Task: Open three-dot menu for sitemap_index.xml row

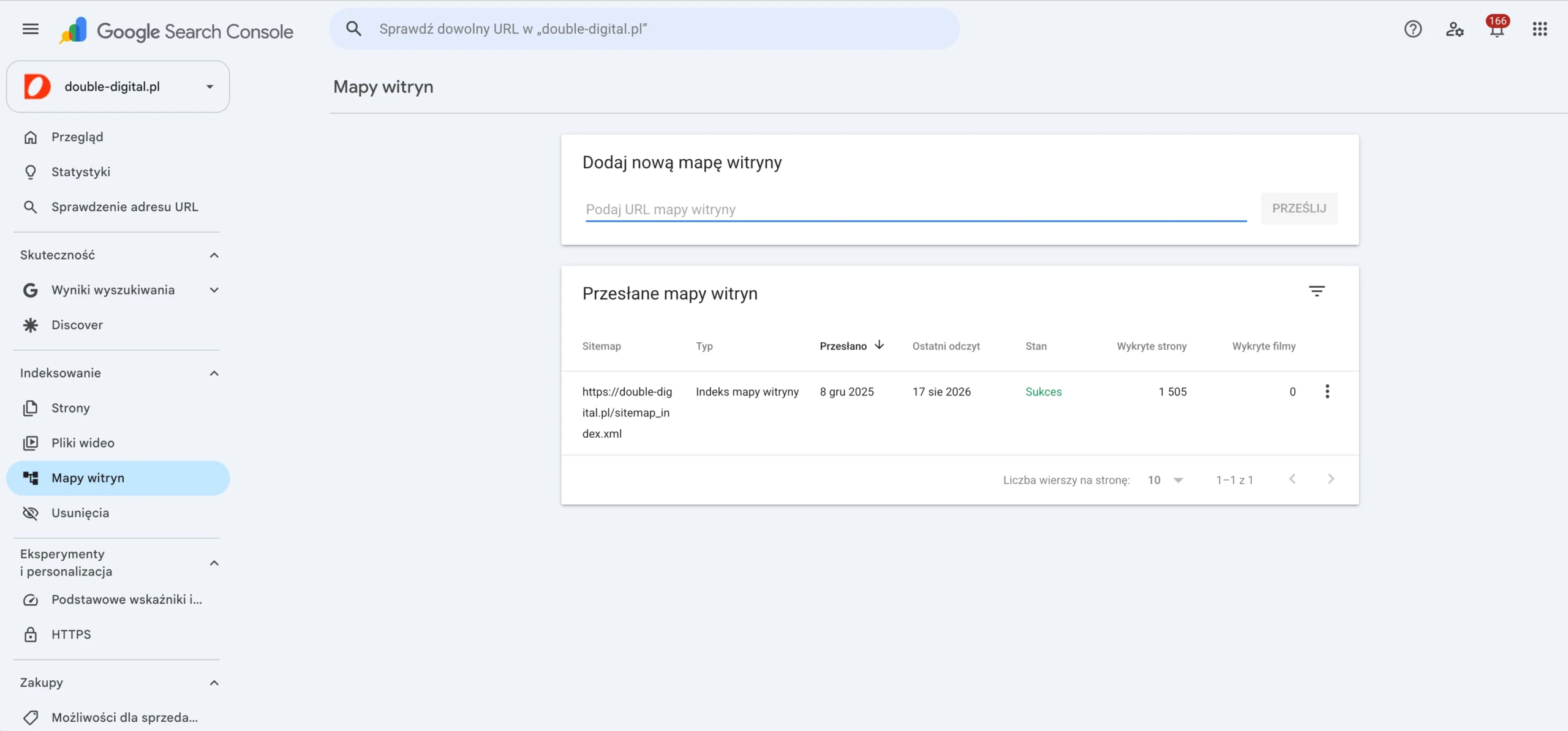Action: coord(1327,392)
